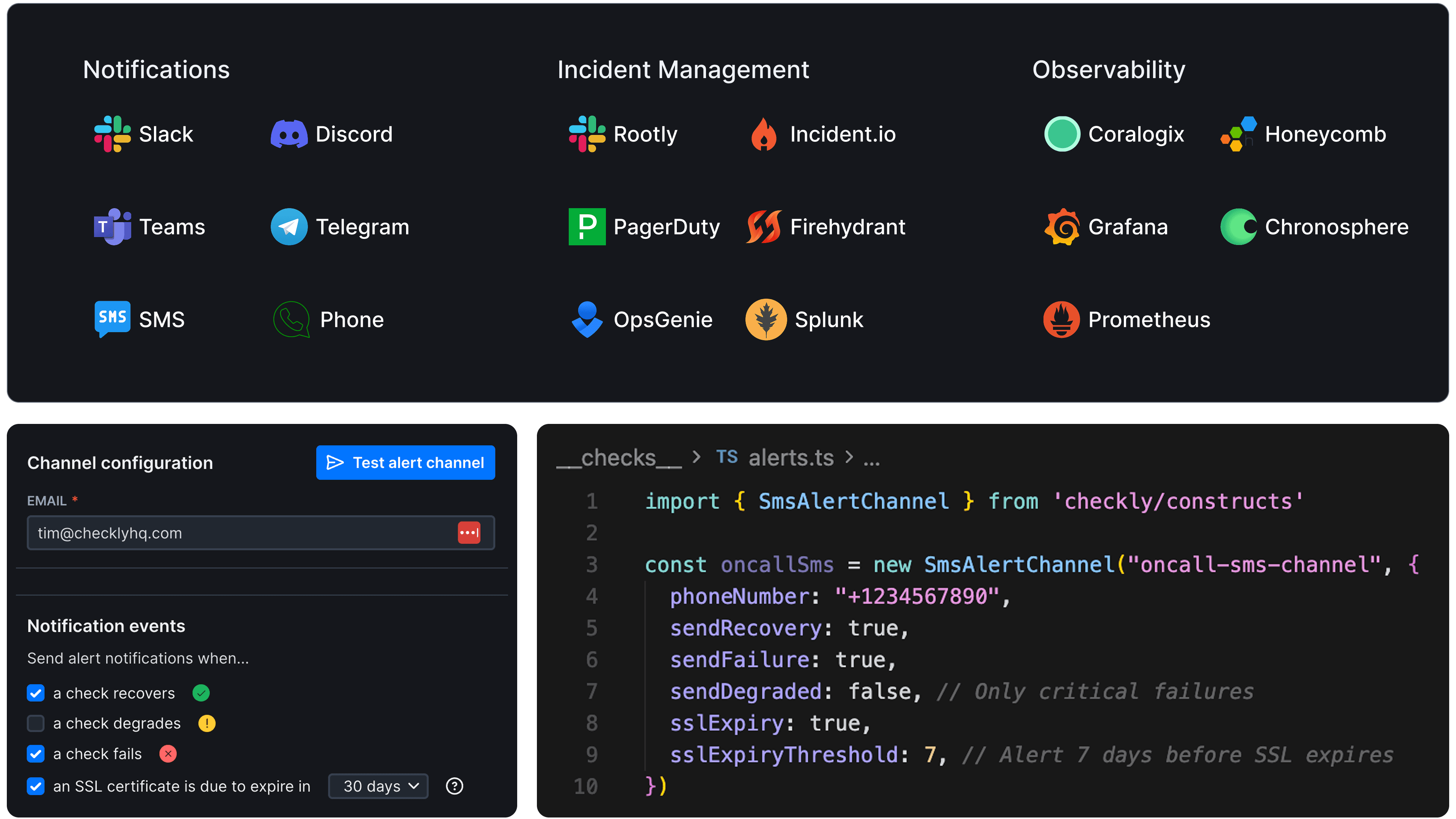The image size is (1456, 819).
Task: Click the Discord logo icon
Action: 289,134
